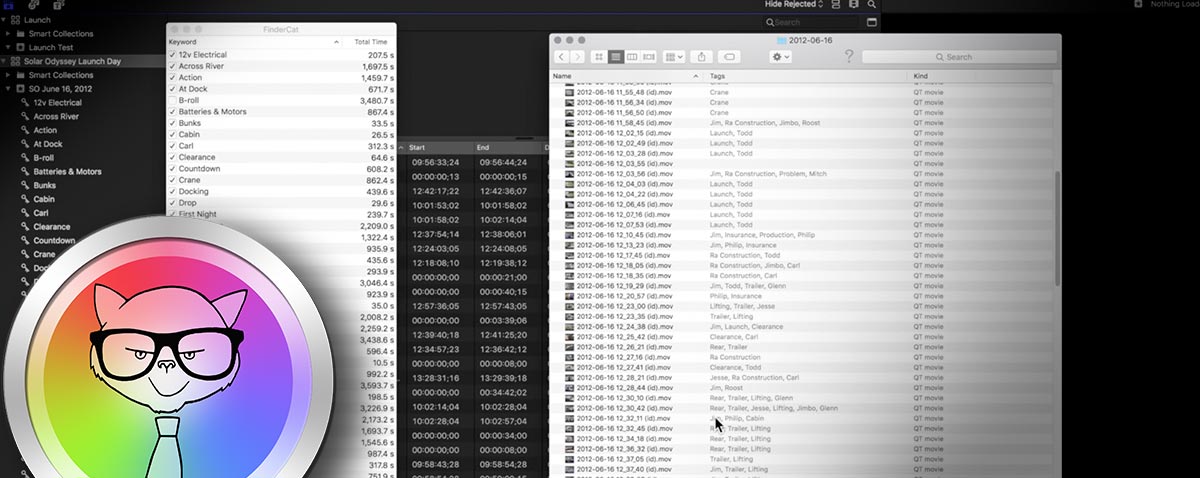Uncheck the Crane keyword checkbox
The width and height of the screenshot is (1200, 478).
(x=173, y=180)
